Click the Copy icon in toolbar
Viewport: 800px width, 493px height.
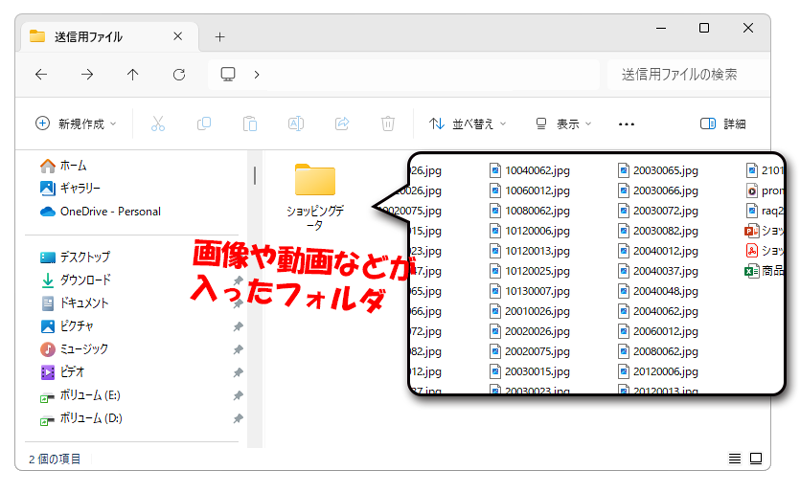click(204, 124)
